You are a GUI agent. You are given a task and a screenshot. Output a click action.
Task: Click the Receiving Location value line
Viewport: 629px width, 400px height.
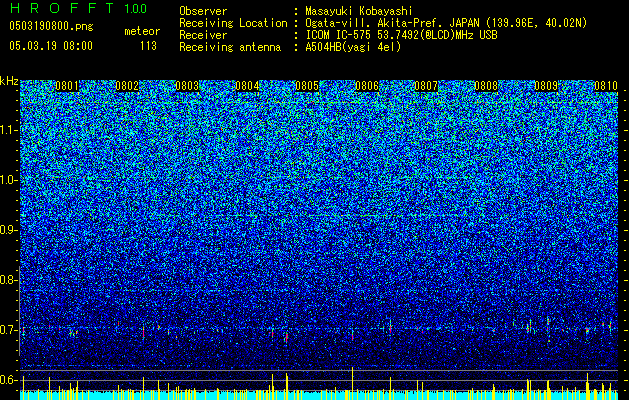click(x=446, y=23)
